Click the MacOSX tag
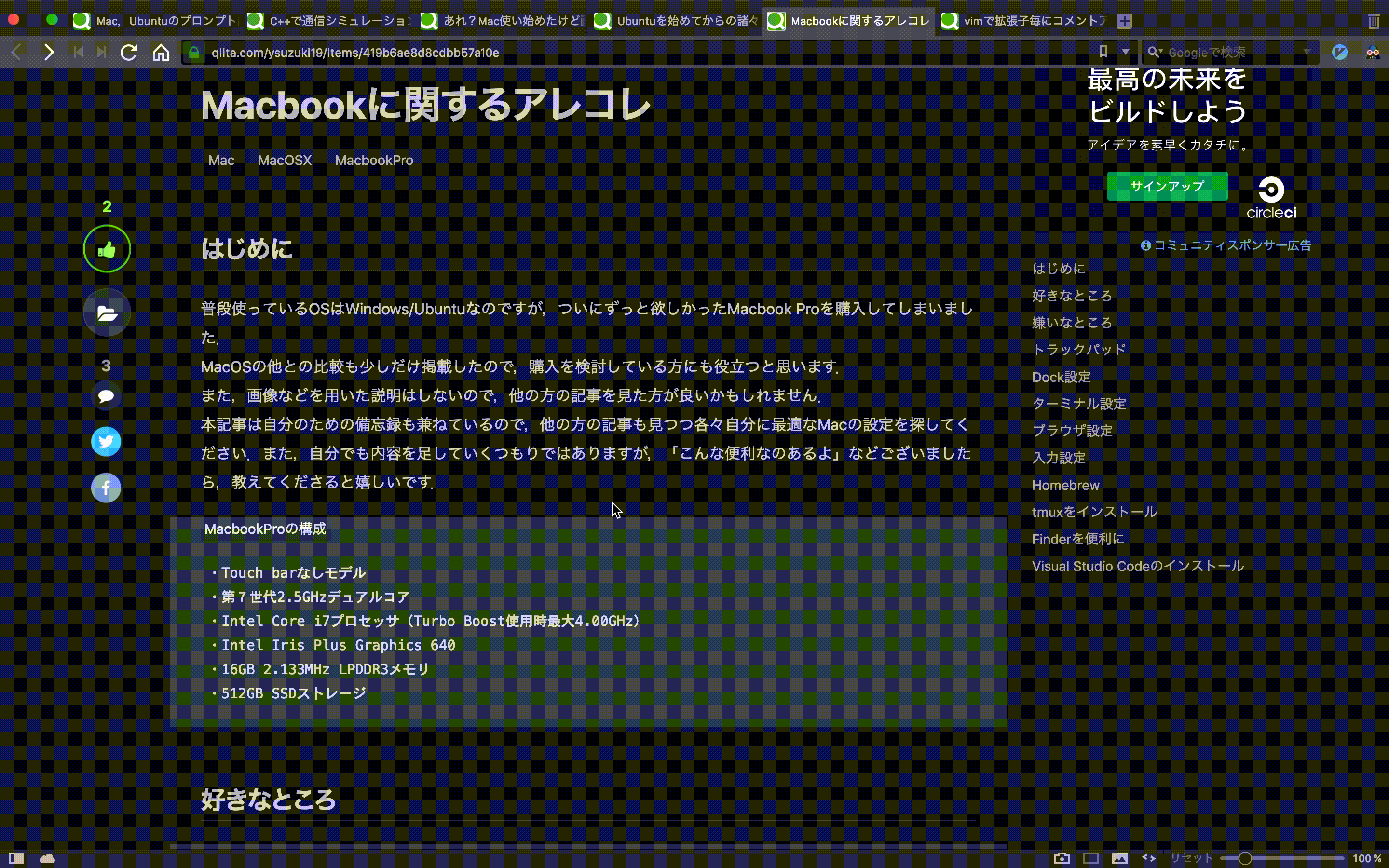1389x868 pixels. (x=285, y=160)
